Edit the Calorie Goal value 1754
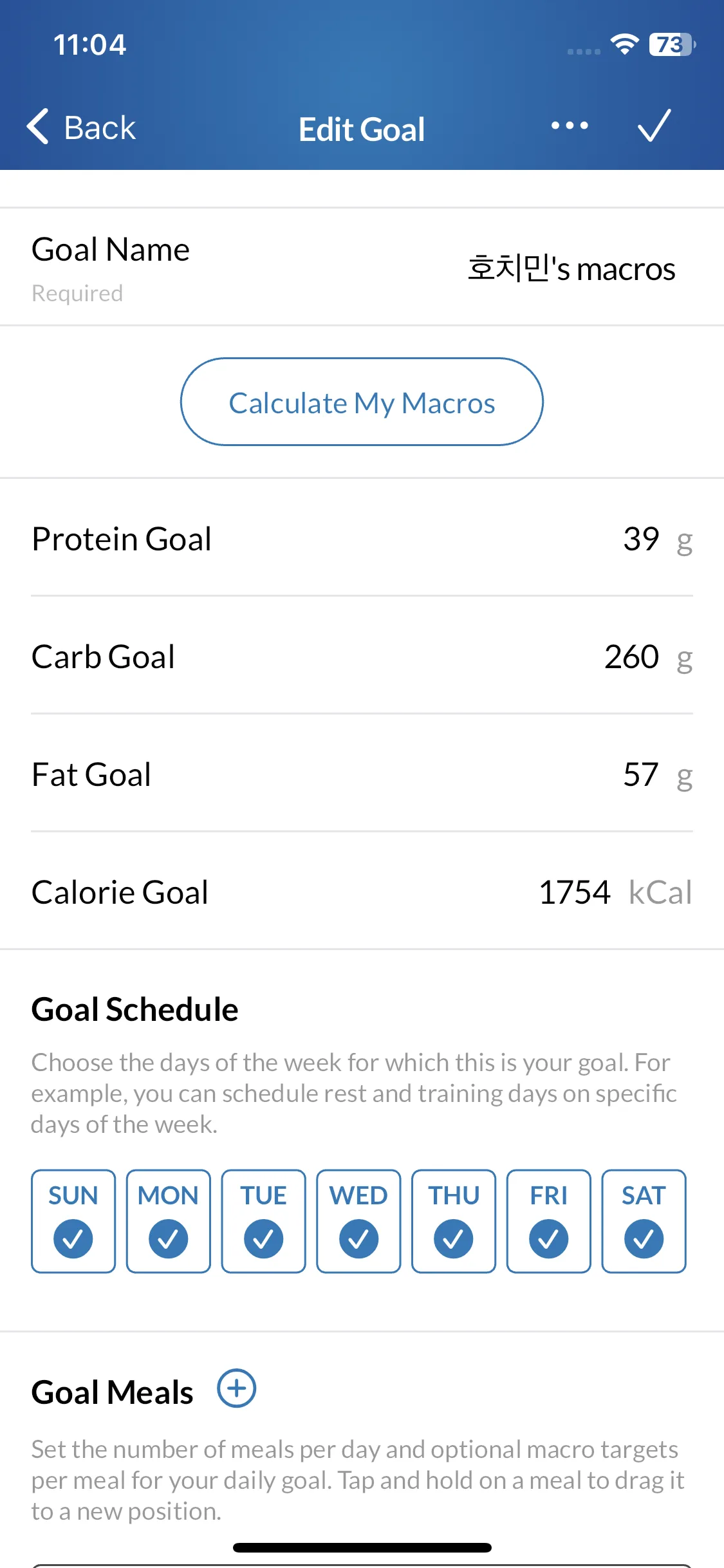Image resolution: width=724 pixels, height=1568 pixels. (x=574, y=892)
